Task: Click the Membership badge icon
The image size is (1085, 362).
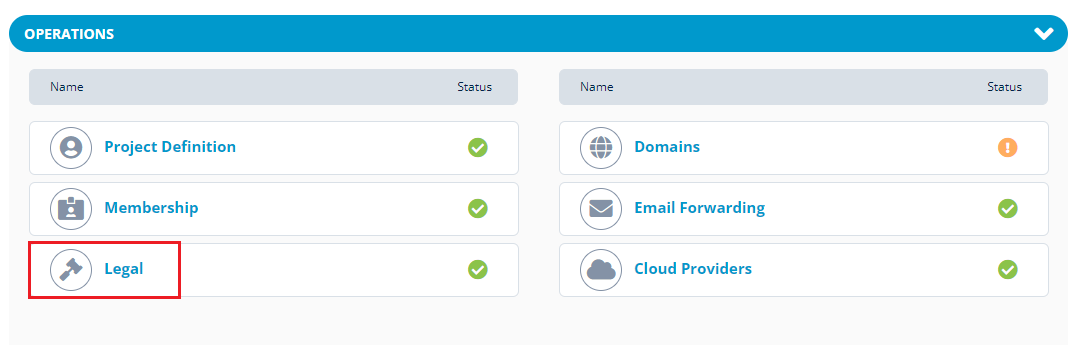Action: [71, 208]
